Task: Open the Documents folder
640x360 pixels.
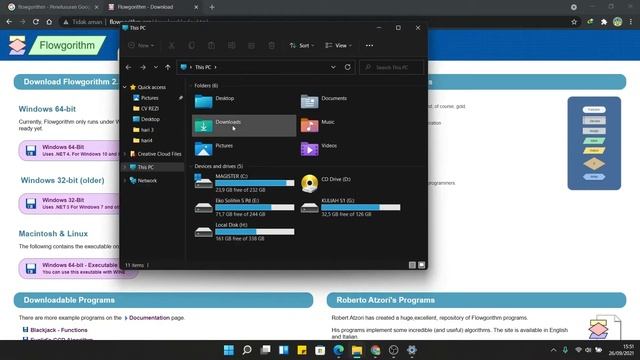Action: (x=350, y=101)
